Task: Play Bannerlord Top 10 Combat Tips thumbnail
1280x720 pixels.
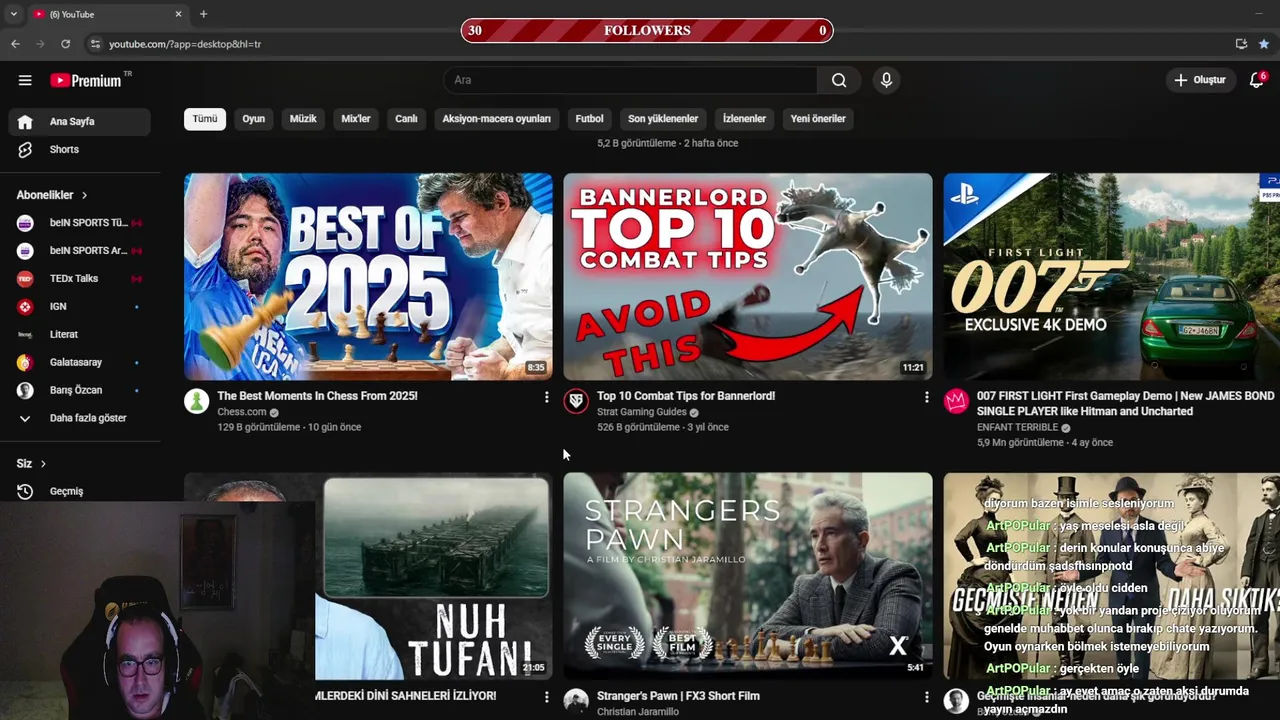Action: (x=748, y=277)
